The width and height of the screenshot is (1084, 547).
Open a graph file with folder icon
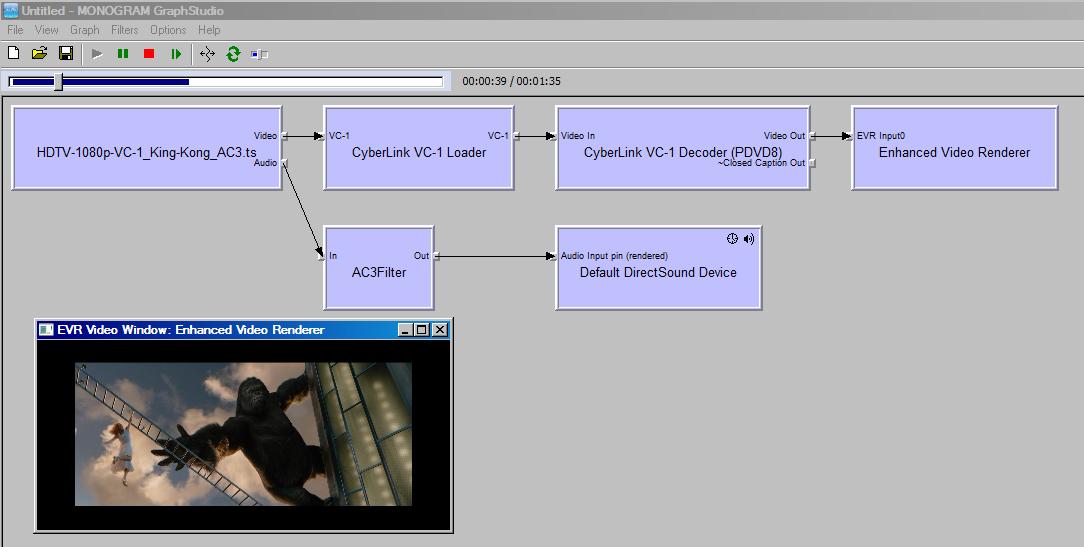pos(39,53)
